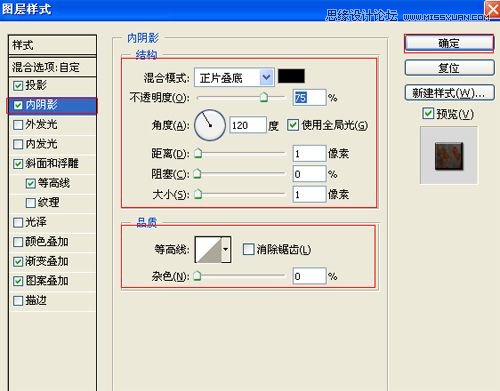Image resolution: width=500 pixels, height=391 pixels.
Task: Click the opacity value field
Action: click(309, 97)
